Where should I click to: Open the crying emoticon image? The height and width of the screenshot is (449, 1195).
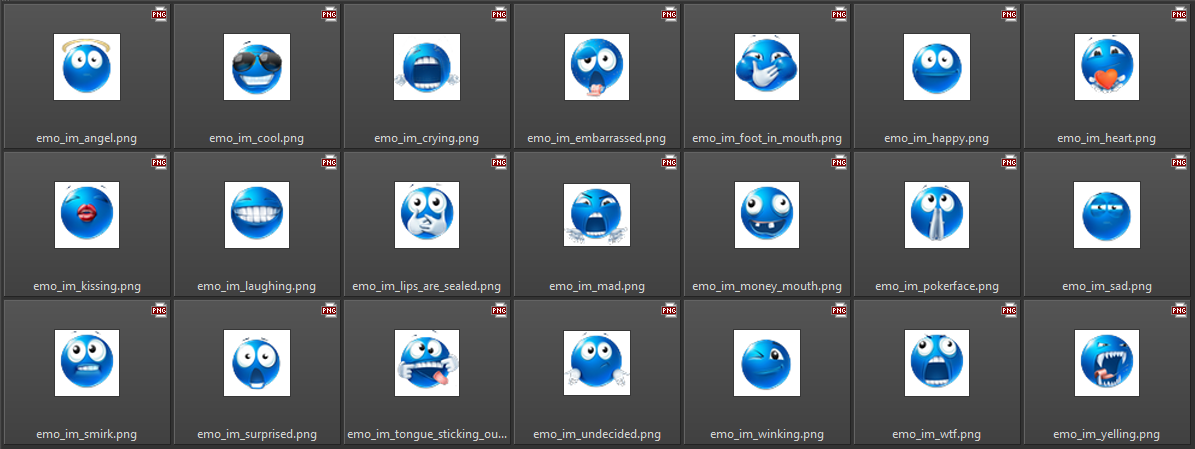pyautogui.click(x=427, y=67)
